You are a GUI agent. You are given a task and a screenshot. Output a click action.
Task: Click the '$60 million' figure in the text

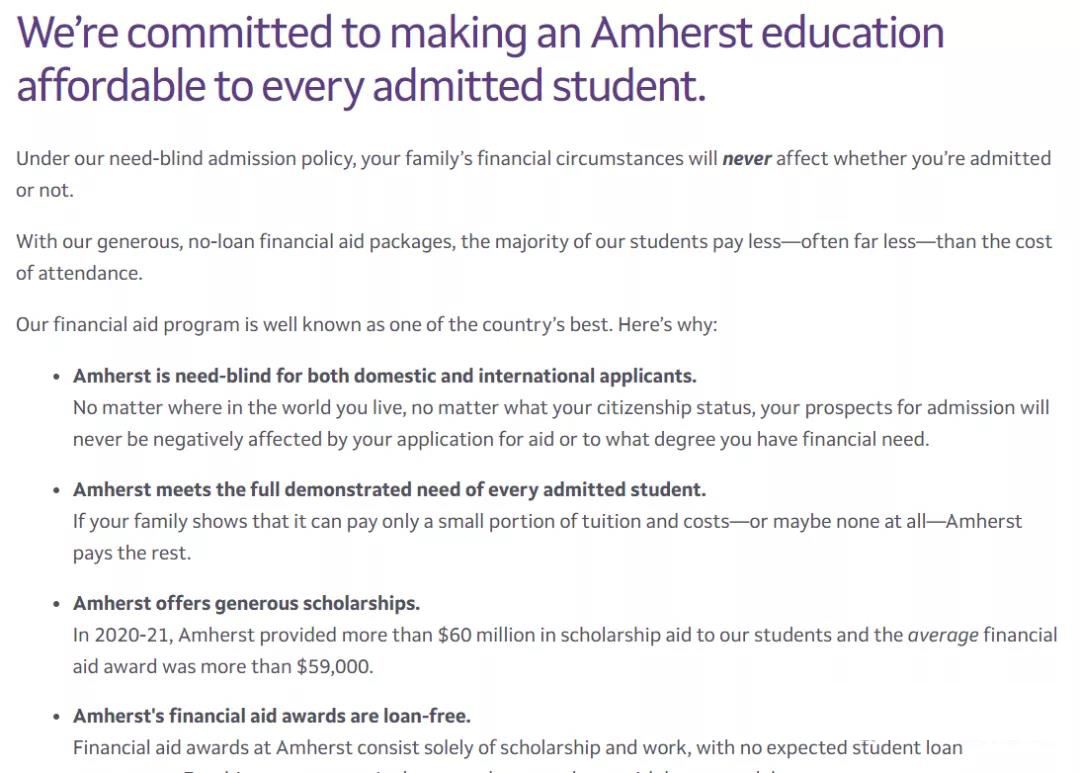486,635
